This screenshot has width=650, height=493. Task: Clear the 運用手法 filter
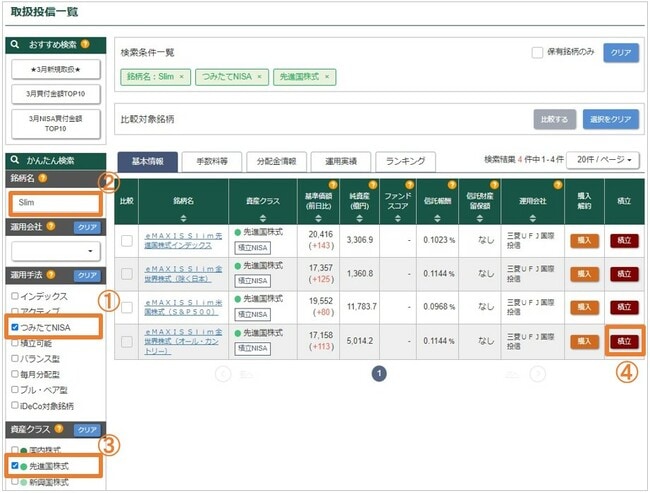[x=87, y=275]
